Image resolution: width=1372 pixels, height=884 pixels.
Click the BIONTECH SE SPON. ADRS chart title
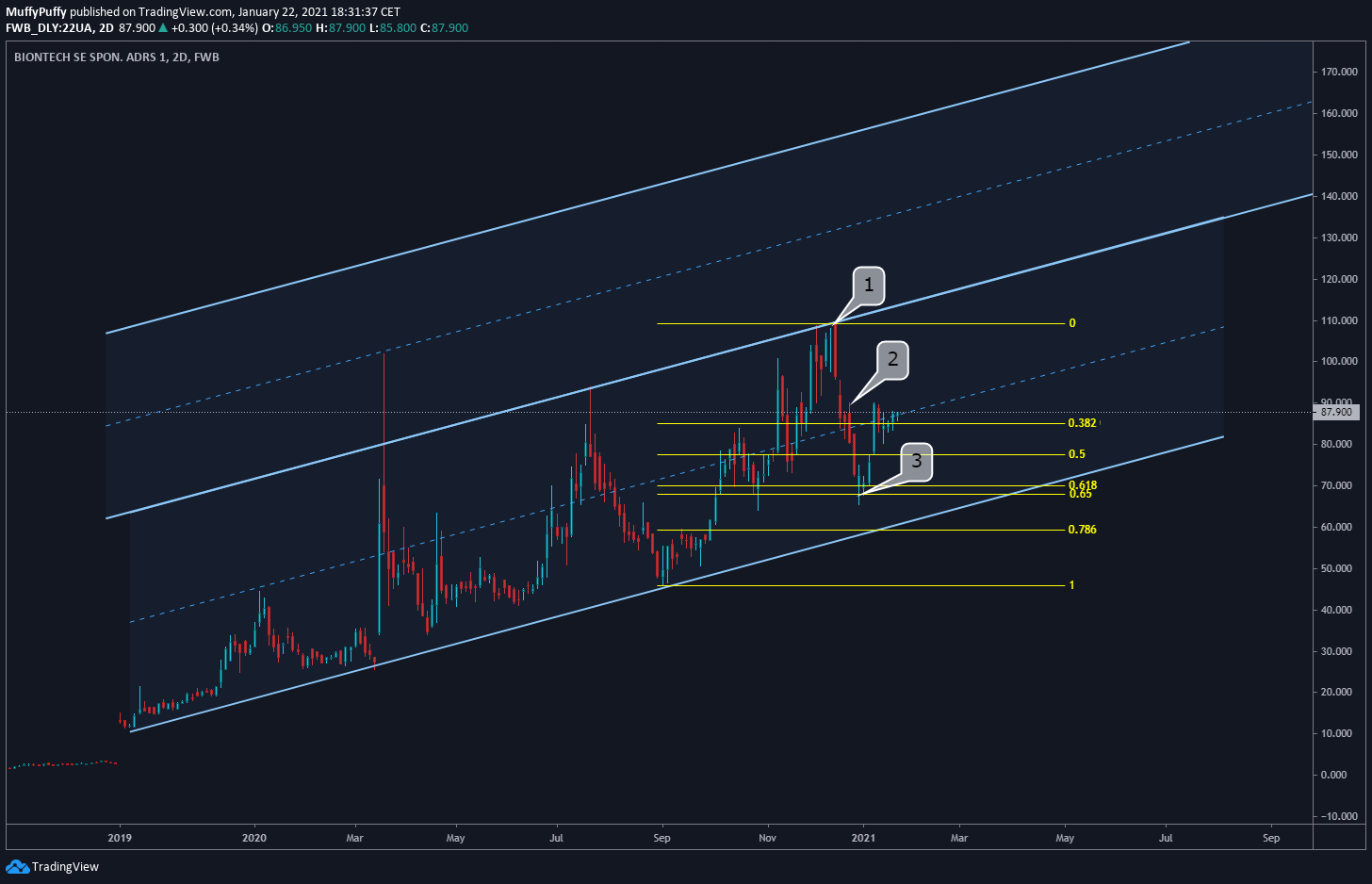pyautogui.click(x=117, y=57)
